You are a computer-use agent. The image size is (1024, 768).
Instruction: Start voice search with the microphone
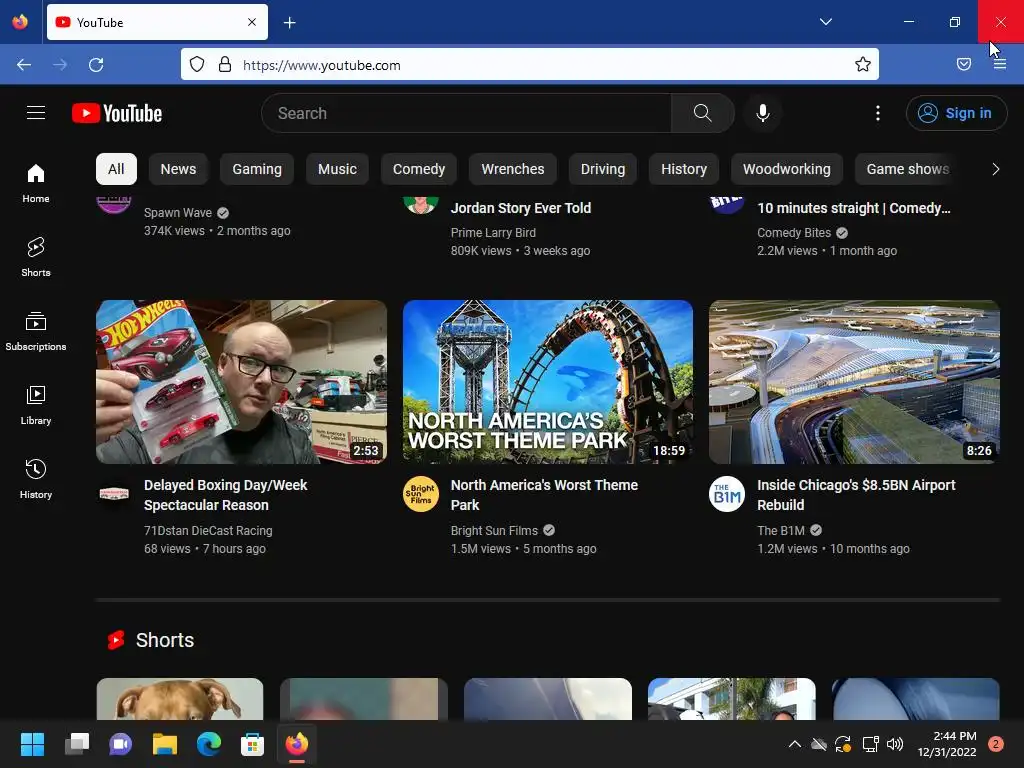coord(762,113)
